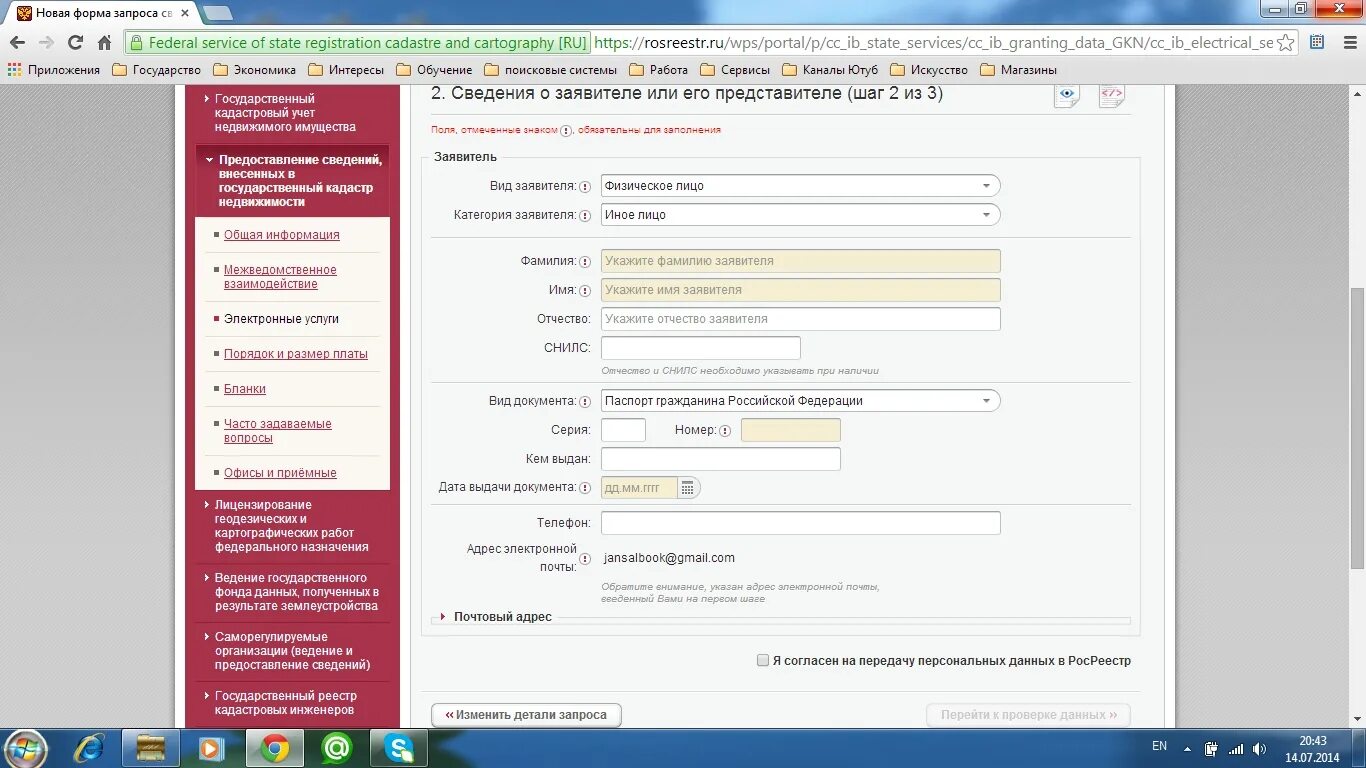Click the browser address bar URL

(x=933, y=43)
